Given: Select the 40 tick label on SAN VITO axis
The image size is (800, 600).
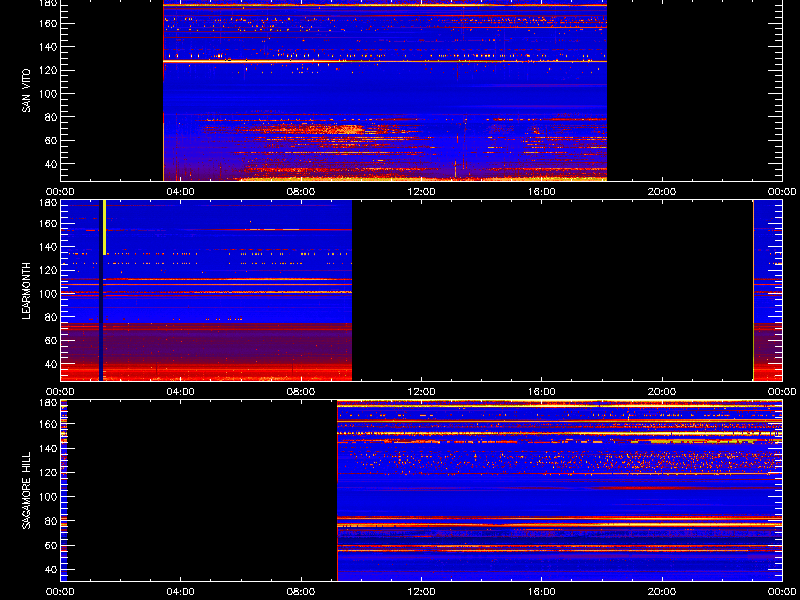Looking at the screenshot, I should (51, 164).
